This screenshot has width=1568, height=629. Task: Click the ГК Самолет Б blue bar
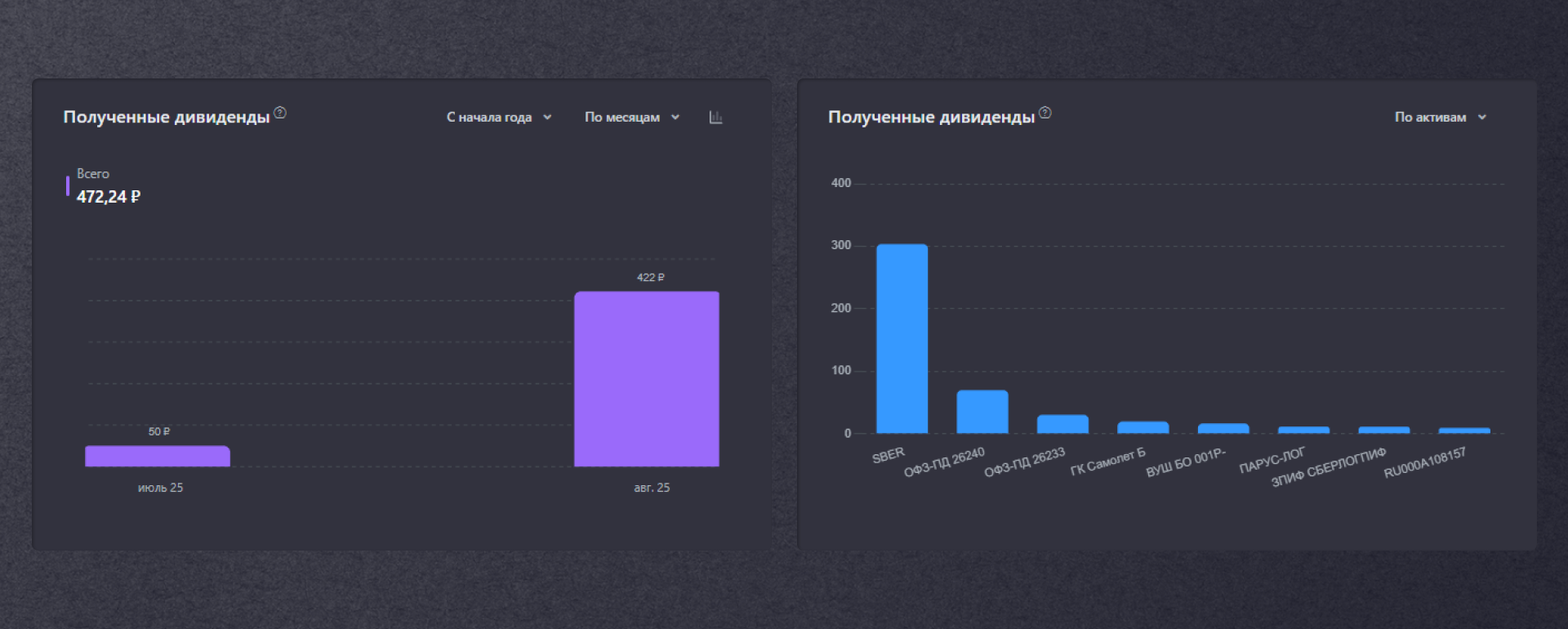point(1143,427)
